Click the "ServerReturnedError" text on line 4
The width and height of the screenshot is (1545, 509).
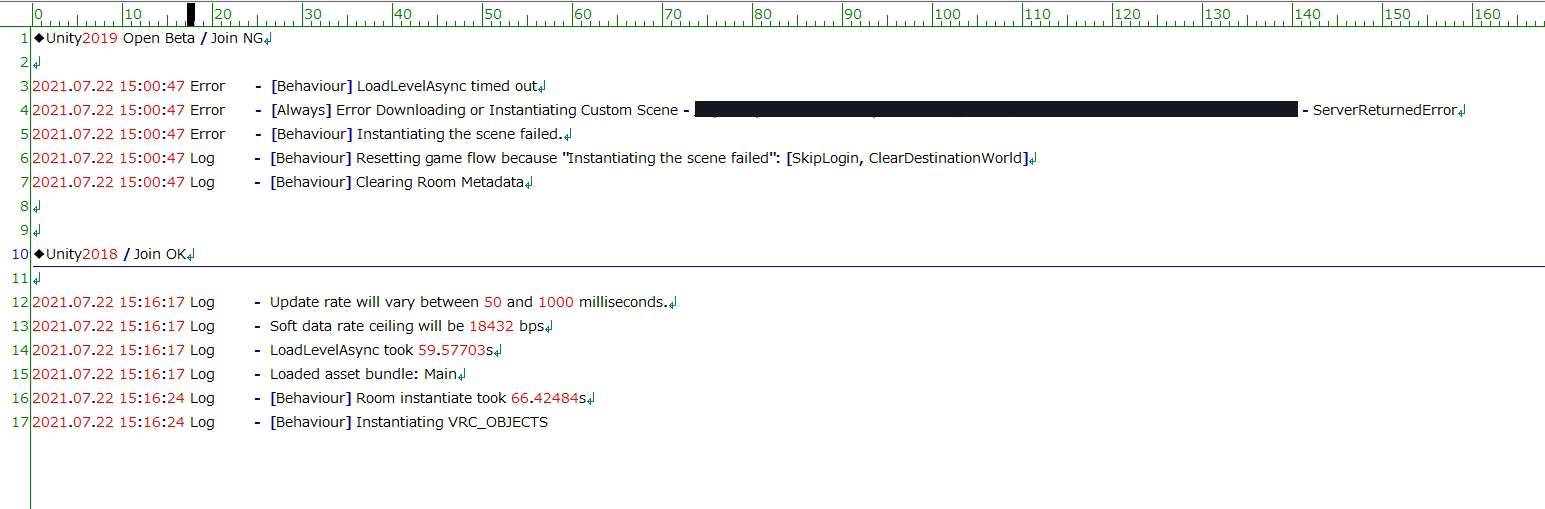[1384, 110]
